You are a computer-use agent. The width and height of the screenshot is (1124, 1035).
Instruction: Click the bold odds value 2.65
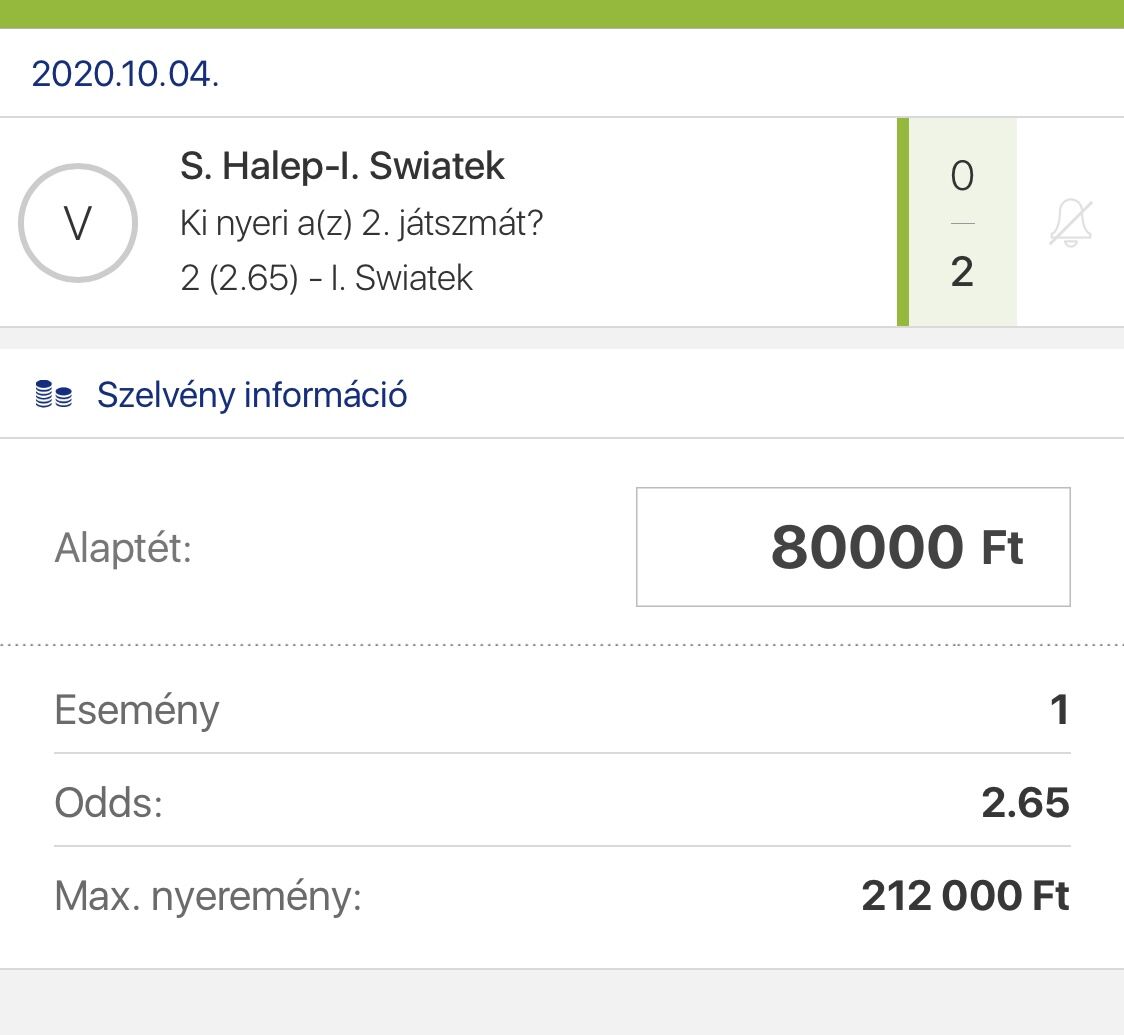[1025, 803]
